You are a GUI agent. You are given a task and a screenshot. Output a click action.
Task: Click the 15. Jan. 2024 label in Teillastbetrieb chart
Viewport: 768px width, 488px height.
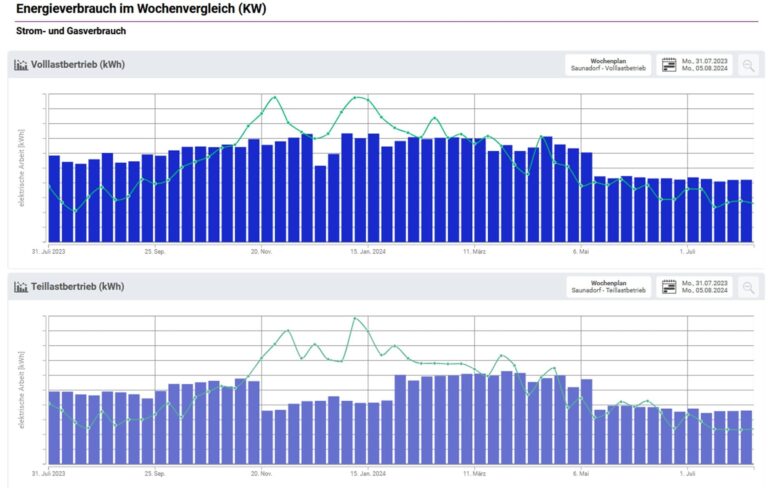click(x=368, y=474)
